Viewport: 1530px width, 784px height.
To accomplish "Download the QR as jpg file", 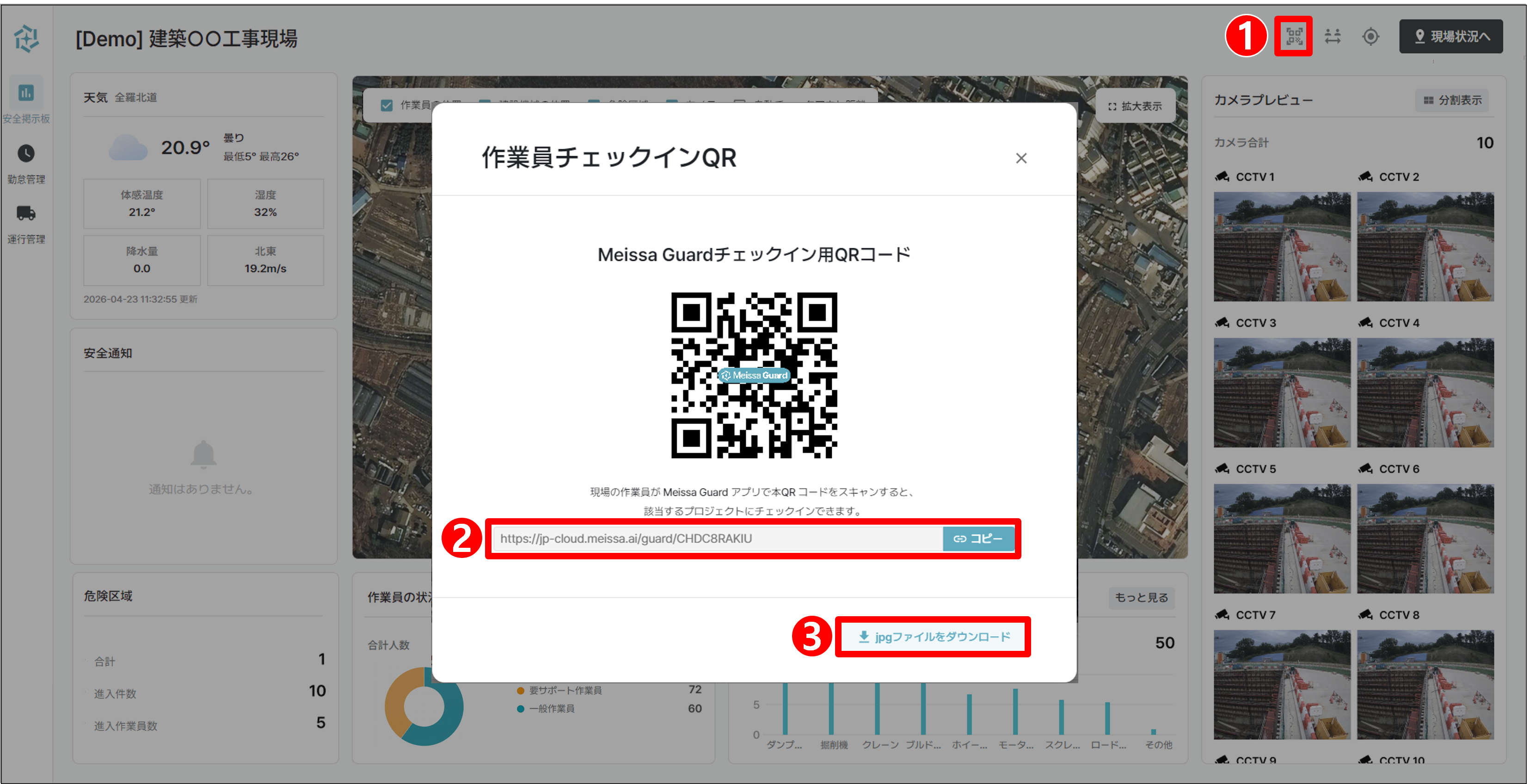I will tap(933, 637).
